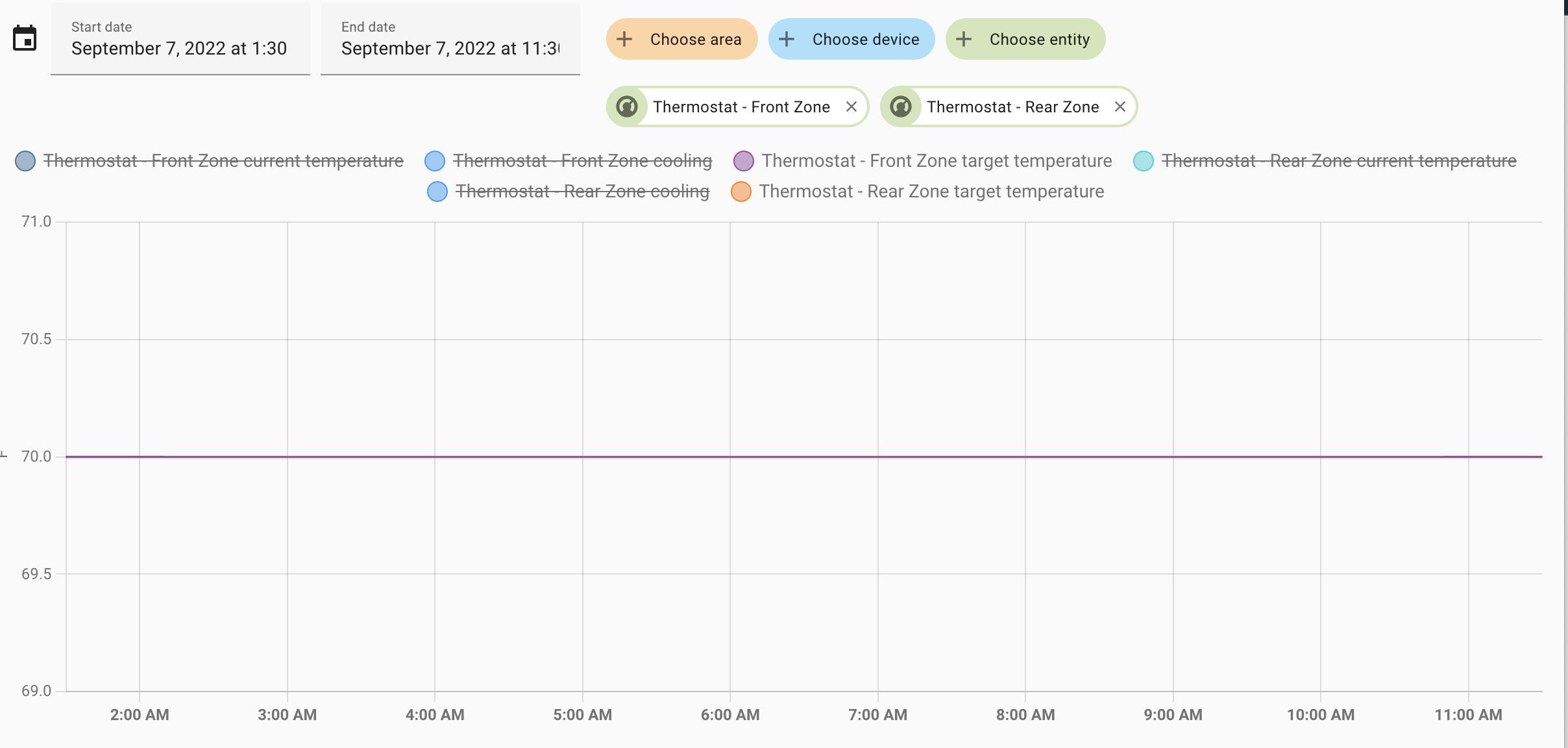Image resolution: width=1568 pixels, height=748 pixels.
Task: Toggle Rear Zone current temperature legend
Action: 1325,160
